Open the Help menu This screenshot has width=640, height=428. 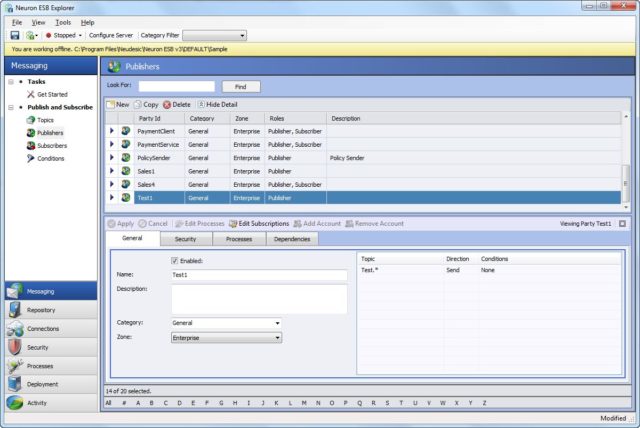(x=87, y=22)
